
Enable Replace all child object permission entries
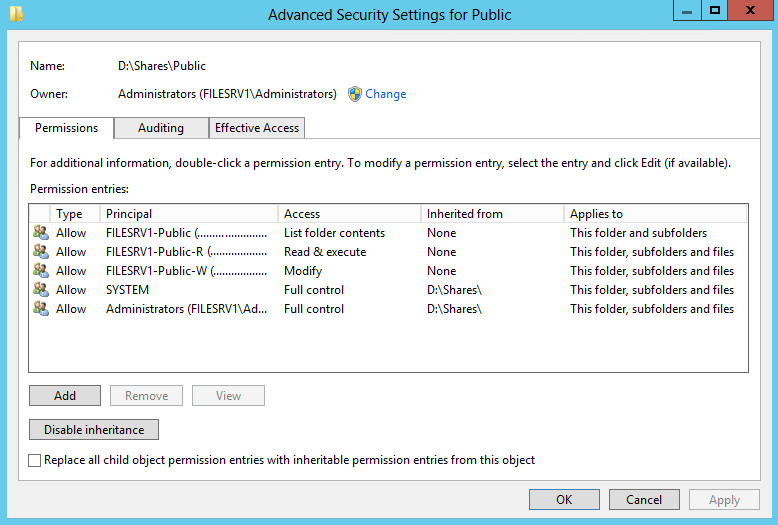click(36, 461)
